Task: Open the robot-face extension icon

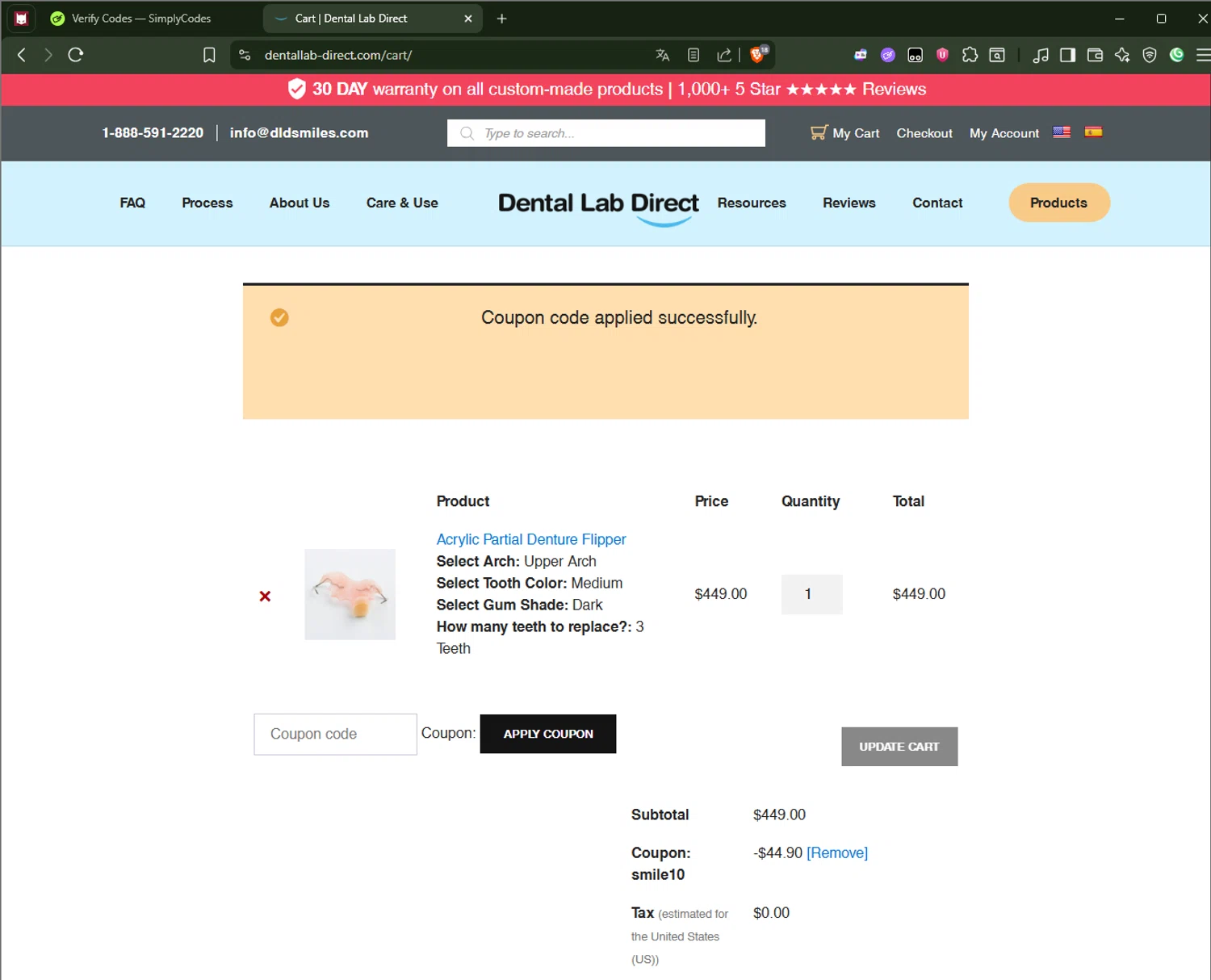Action: (x=861, y=55)
